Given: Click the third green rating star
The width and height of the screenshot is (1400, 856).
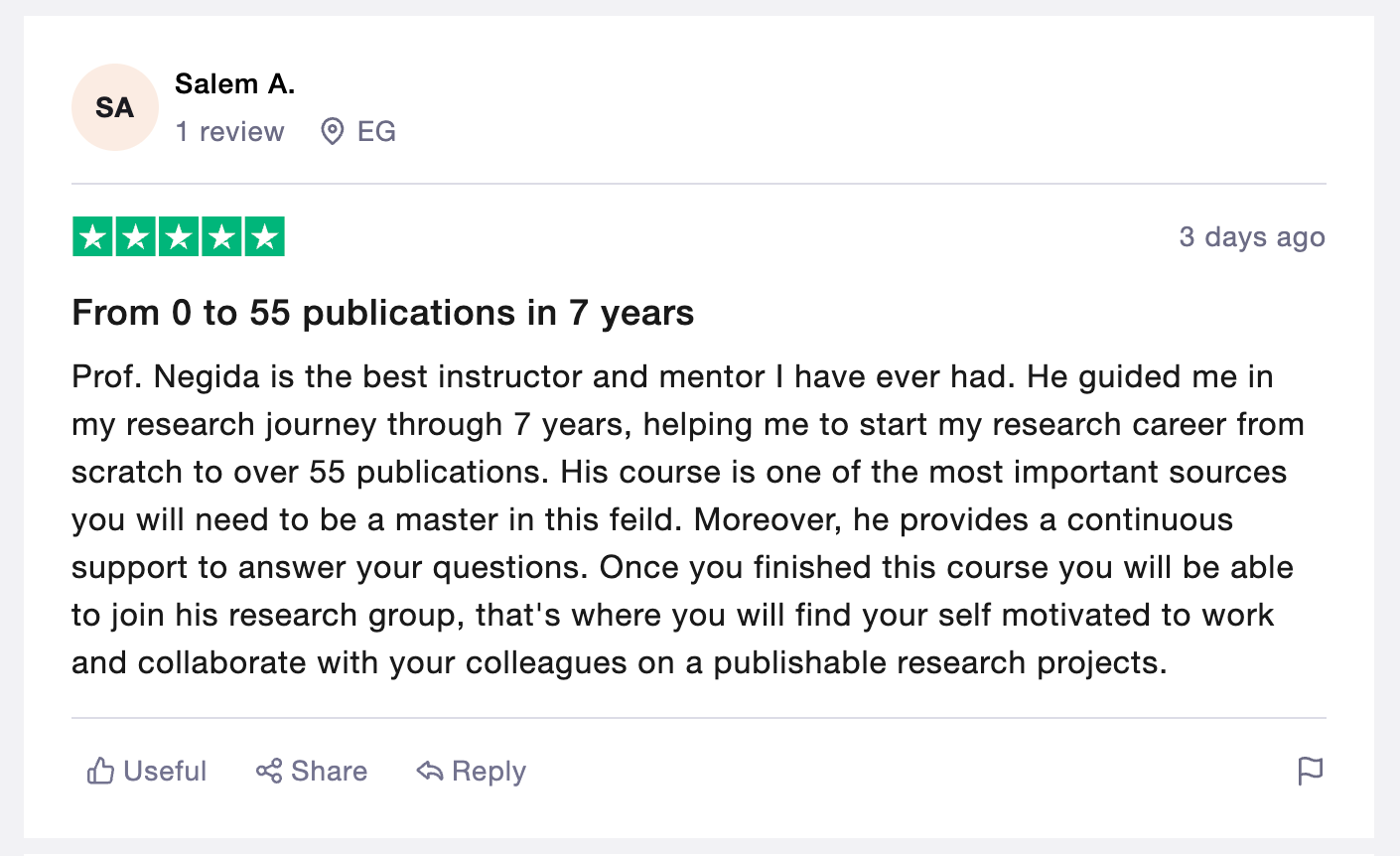Looking at the screenshot, I should 179,237.
